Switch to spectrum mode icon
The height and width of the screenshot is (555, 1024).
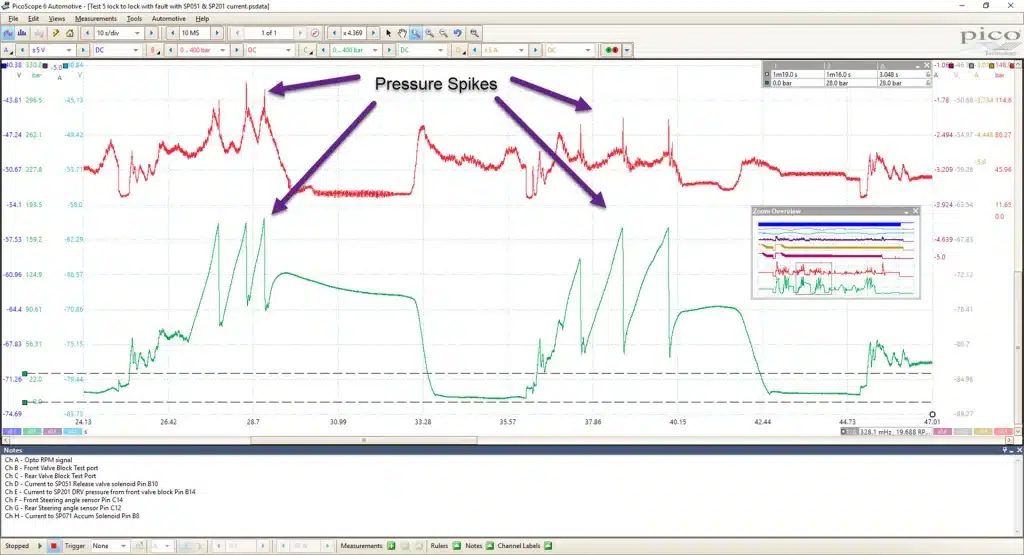click(22, 33)
